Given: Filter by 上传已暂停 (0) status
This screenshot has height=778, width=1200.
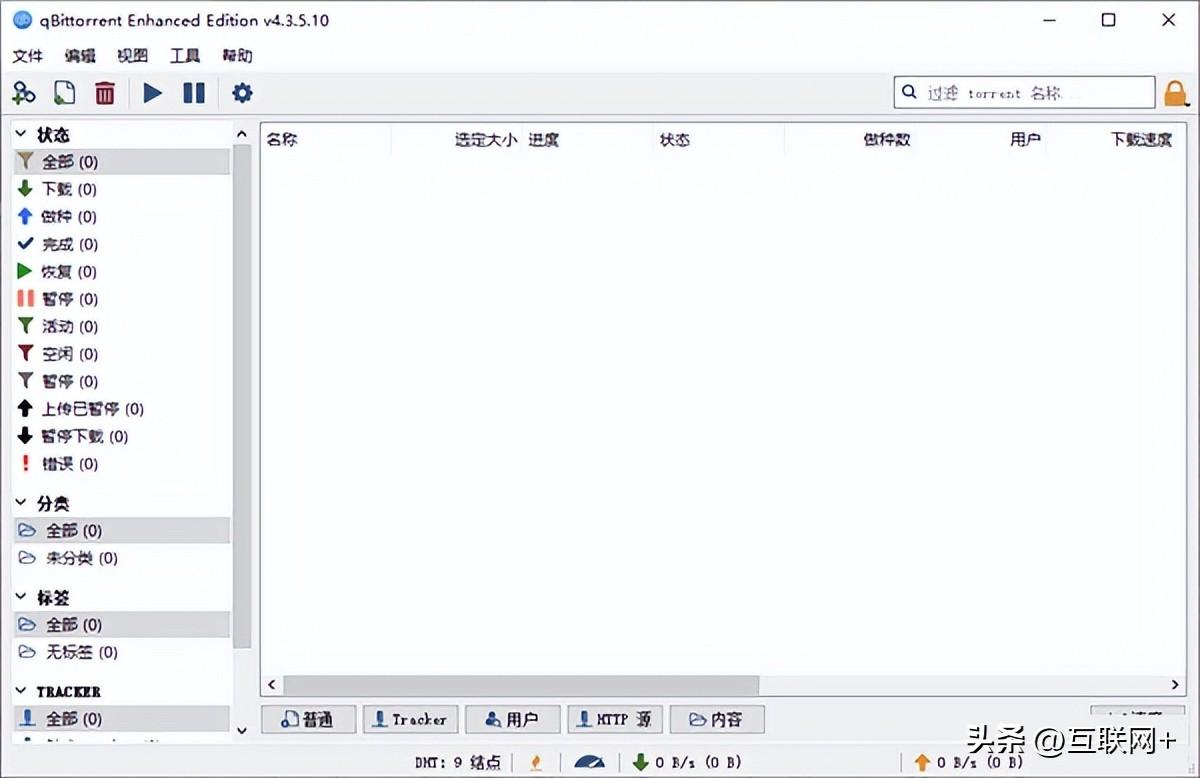Looking at the screenshot, I should (x=121, y=409).
